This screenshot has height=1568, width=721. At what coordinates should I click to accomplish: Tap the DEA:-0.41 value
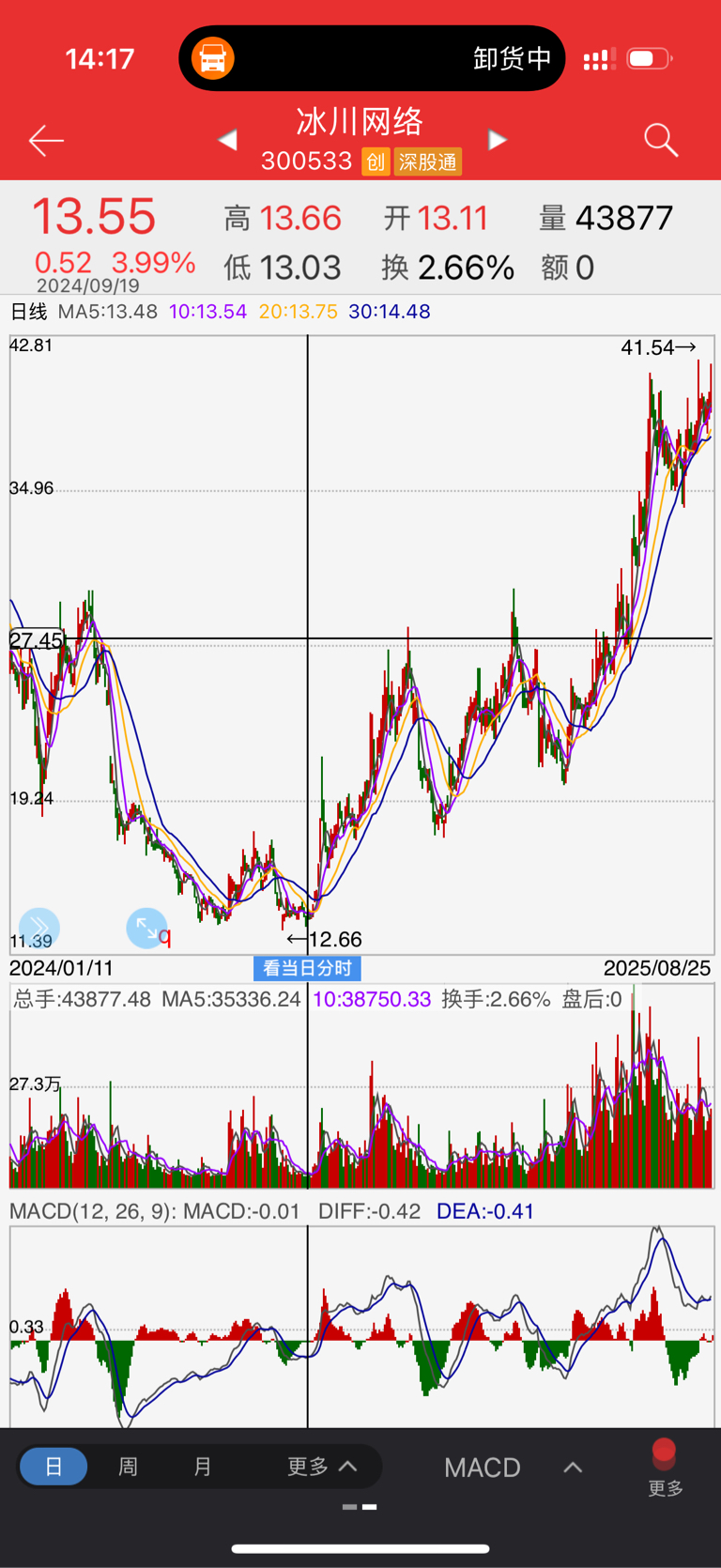(485, 1211)
